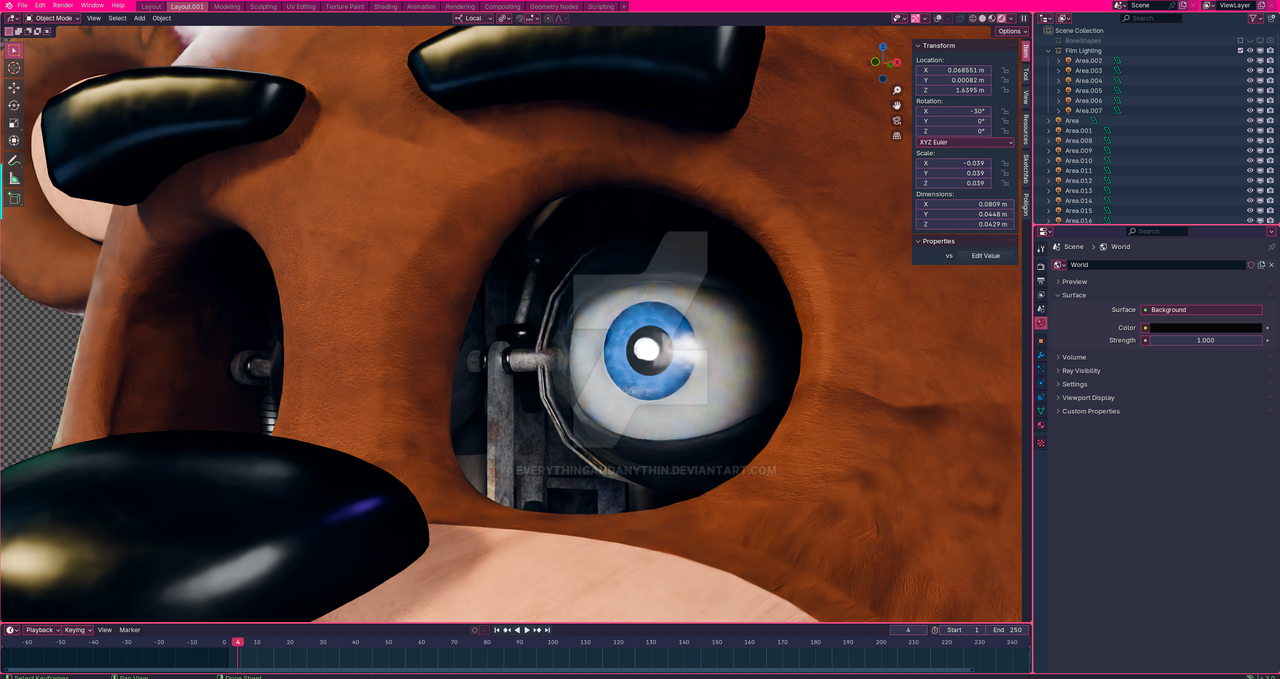The width and height of the screenshot is (1280, 679).
Task: Hide Area.010 using its eye icon
Action: coord(1249,161)
